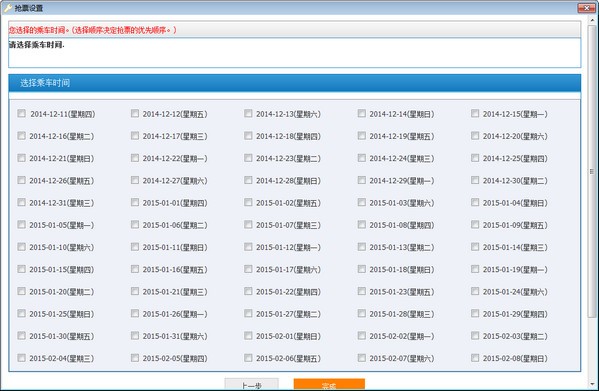Check the 2014-12-11 (星期四) date checkbox

pyautogui.click(x=22, y=113)
